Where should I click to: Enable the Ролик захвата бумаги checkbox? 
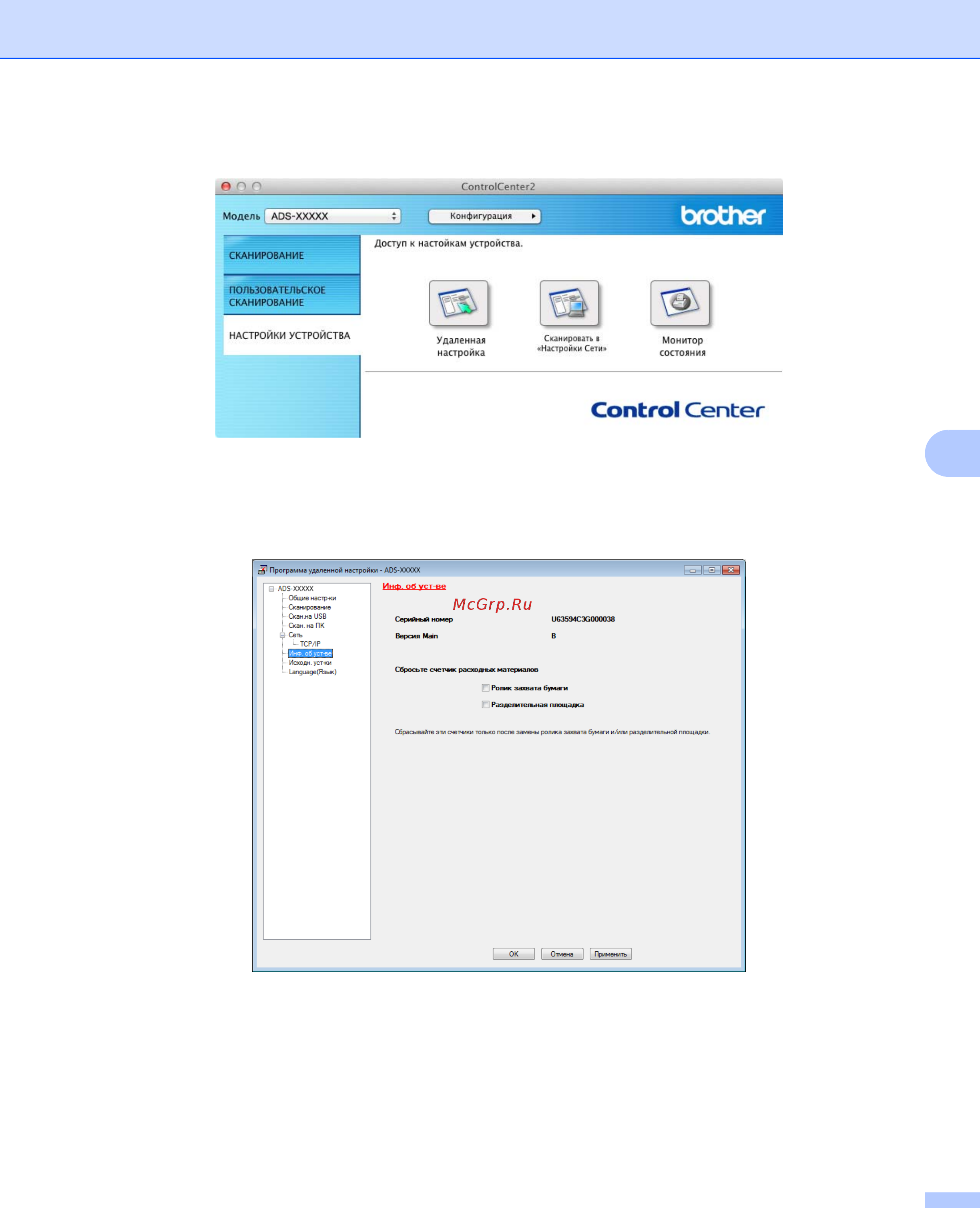pyautogui.click(x=485, y=687)
